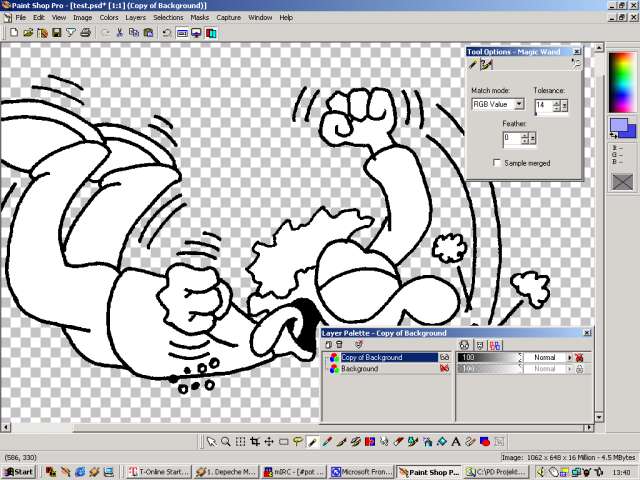Toggle visibility of Copy of Background layer
The width and height of the screenshot is (640, 480).
444,357
